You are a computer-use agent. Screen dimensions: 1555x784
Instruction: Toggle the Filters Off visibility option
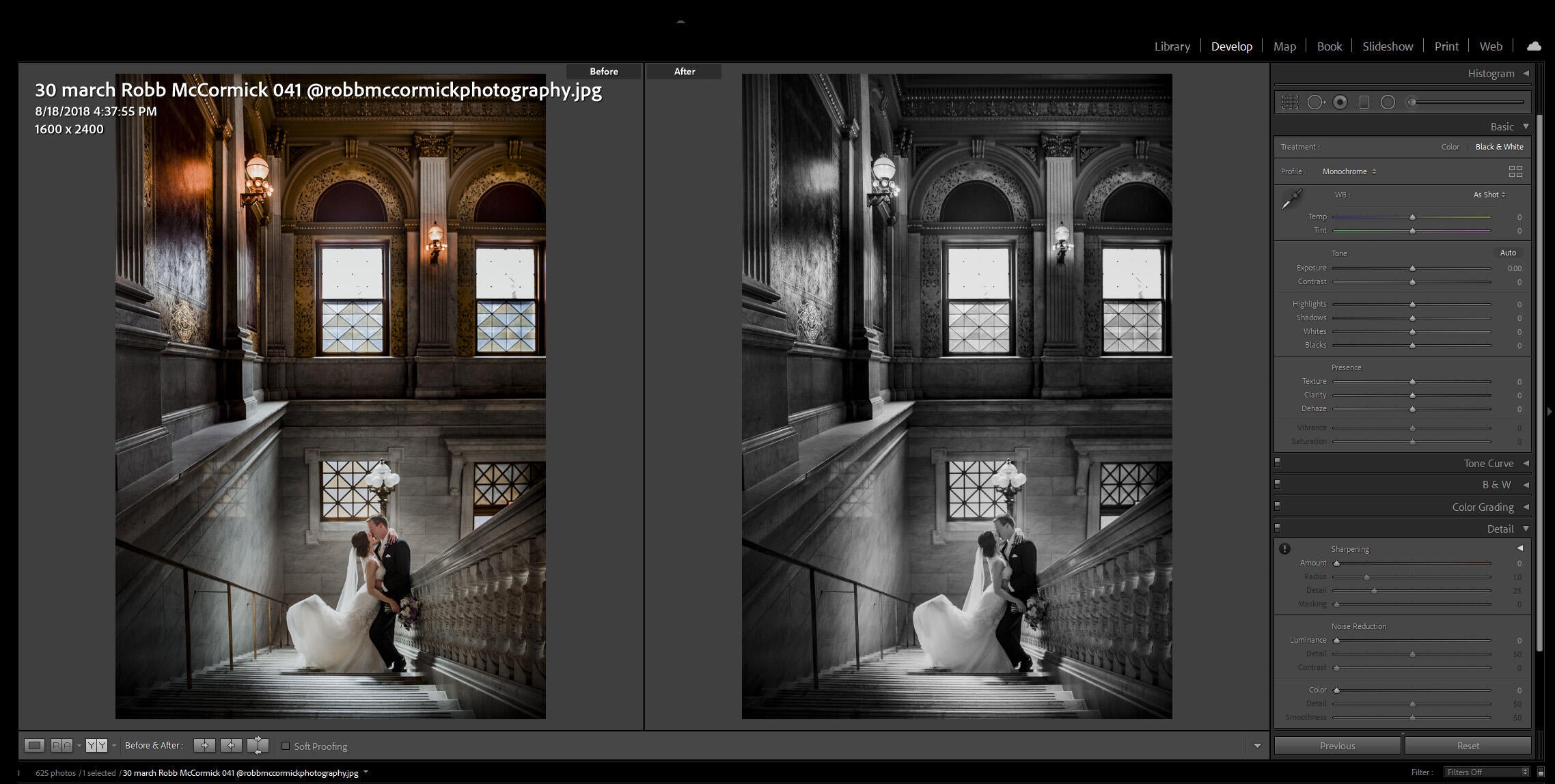coord(1541,772)
